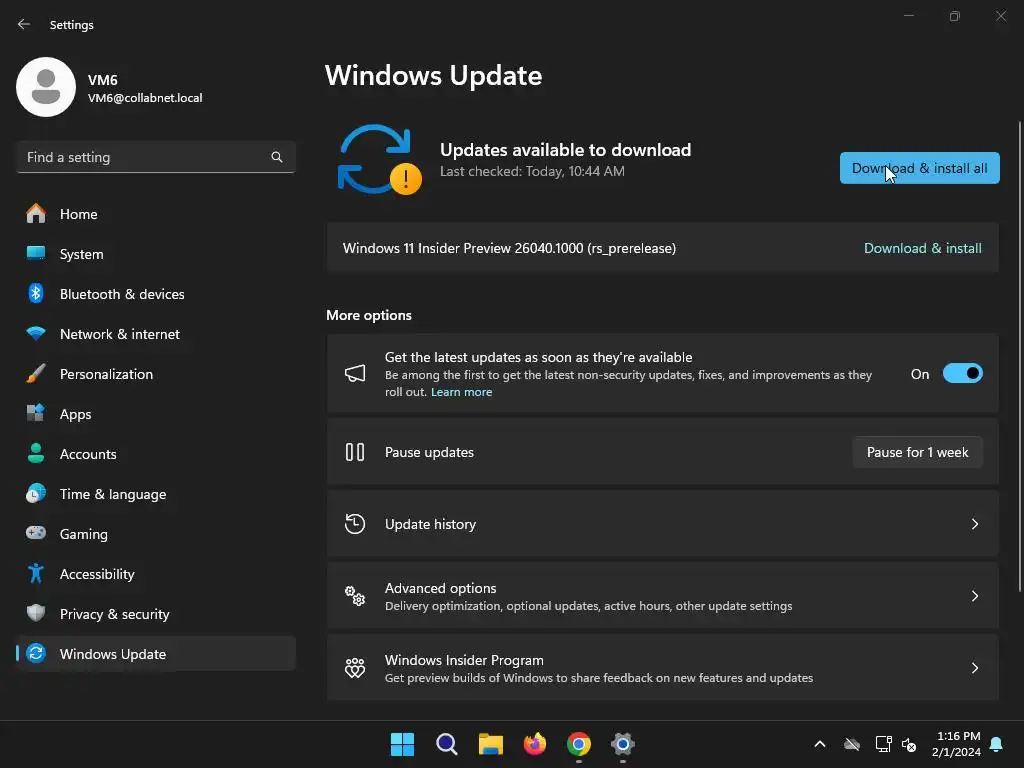Viewport: 1024px width, 768px height.
Task: Click the Apps icon in sidebar
Action: pos(36,413)
